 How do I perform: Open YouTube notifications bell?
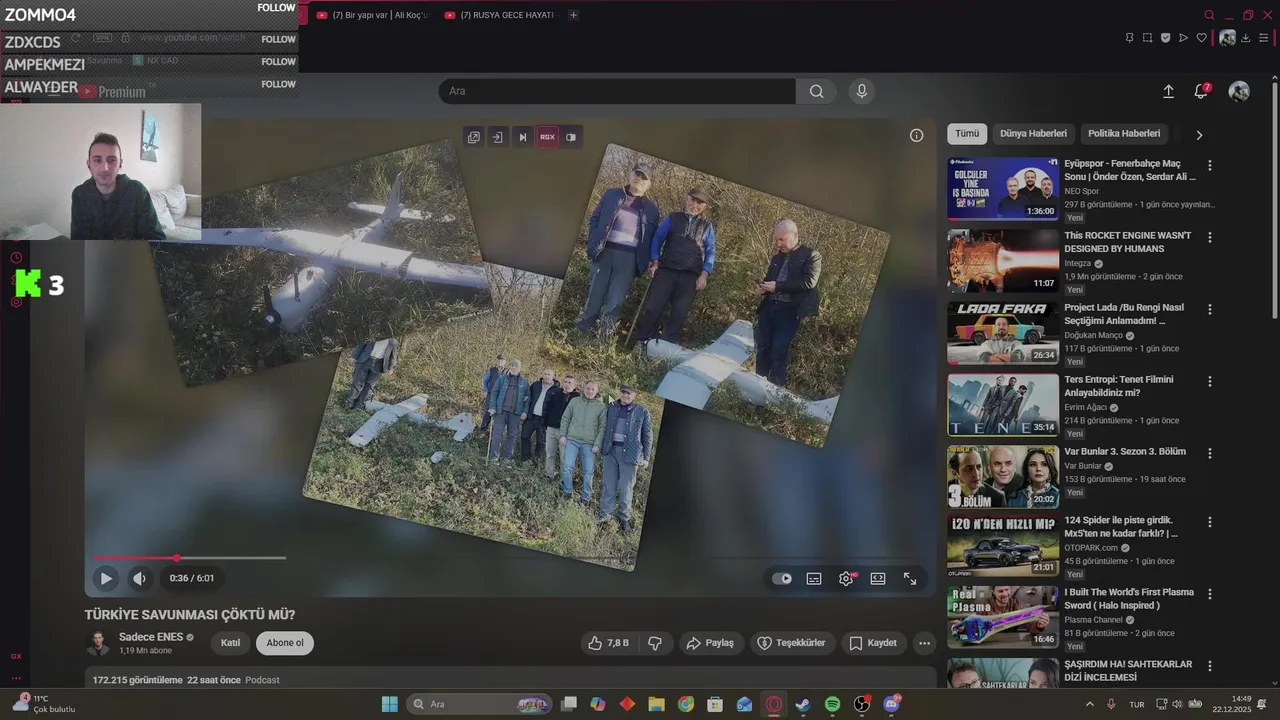click(x=1202, y=91)
